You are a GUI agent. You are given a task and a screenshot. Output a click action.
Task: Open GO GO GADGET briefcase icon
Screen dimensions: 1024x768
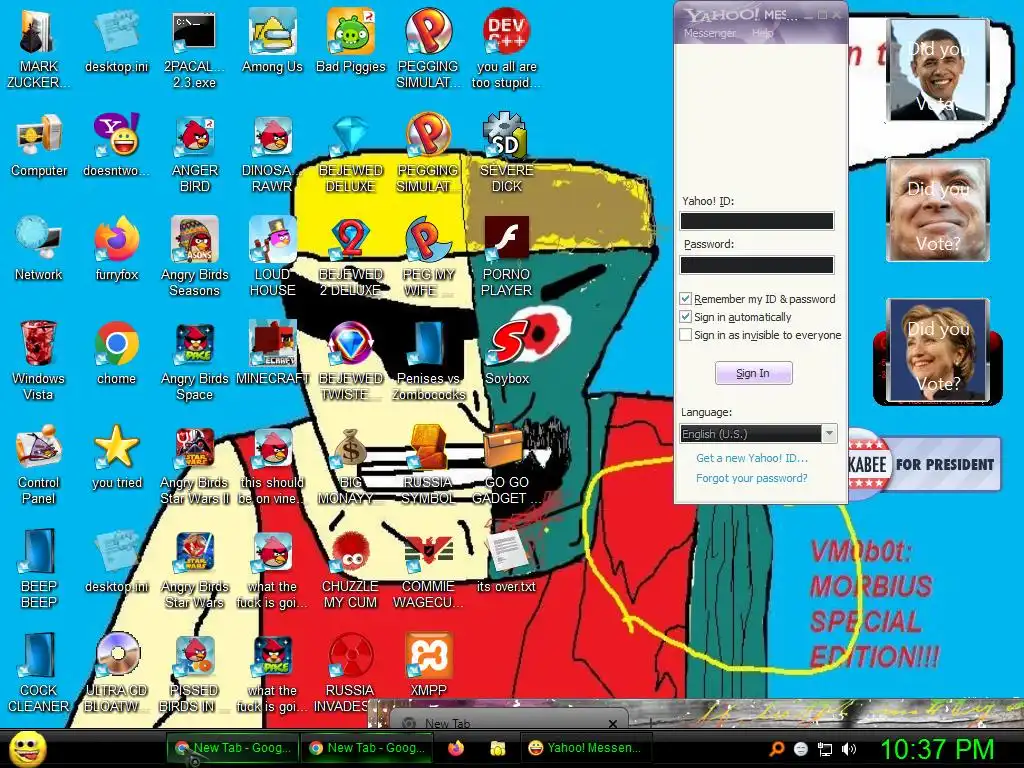pos(506,465)
